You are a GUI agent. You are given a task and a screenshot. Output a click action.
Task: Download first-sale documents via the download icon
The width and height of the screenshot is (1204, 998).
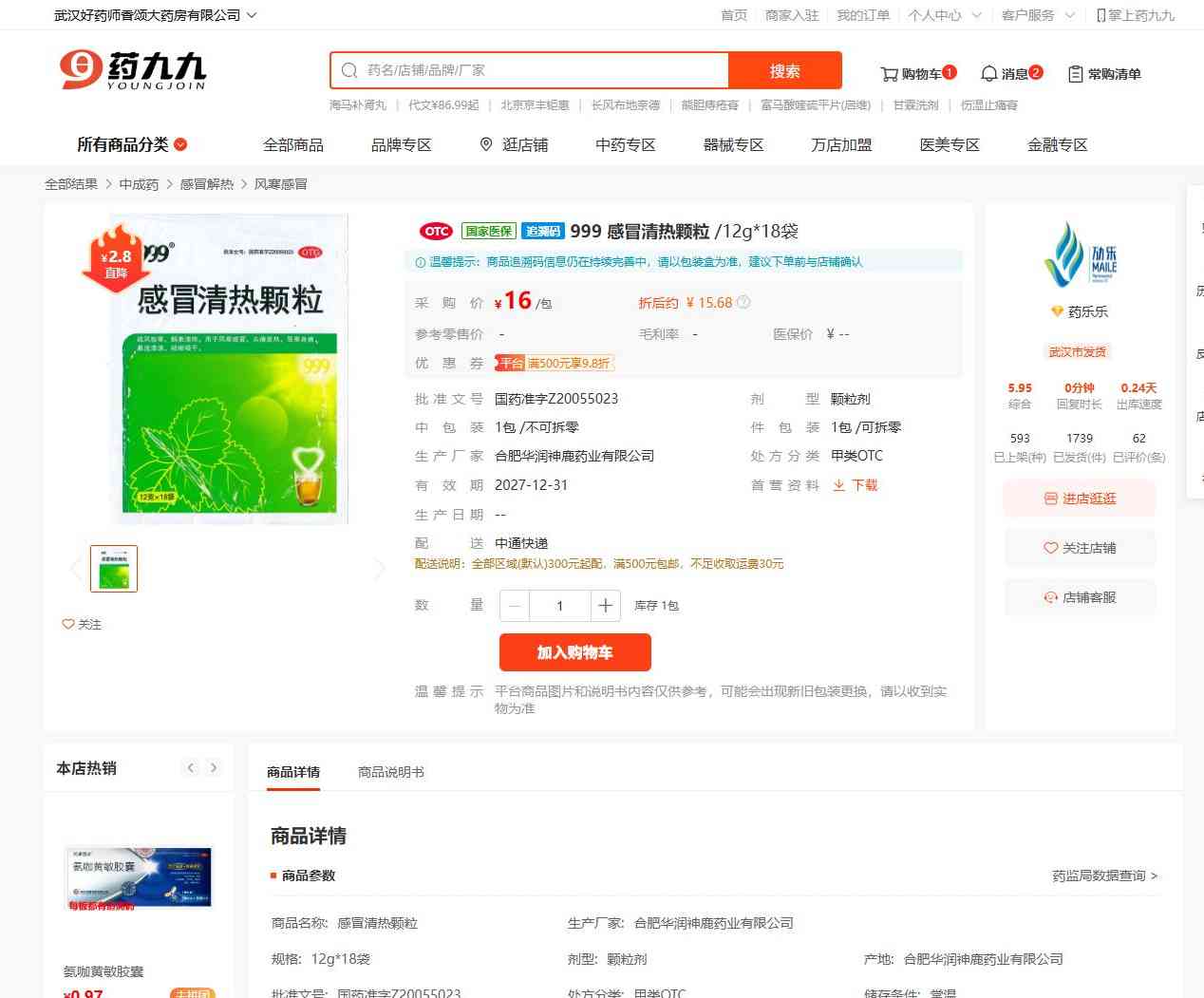[x=839, y=485]
